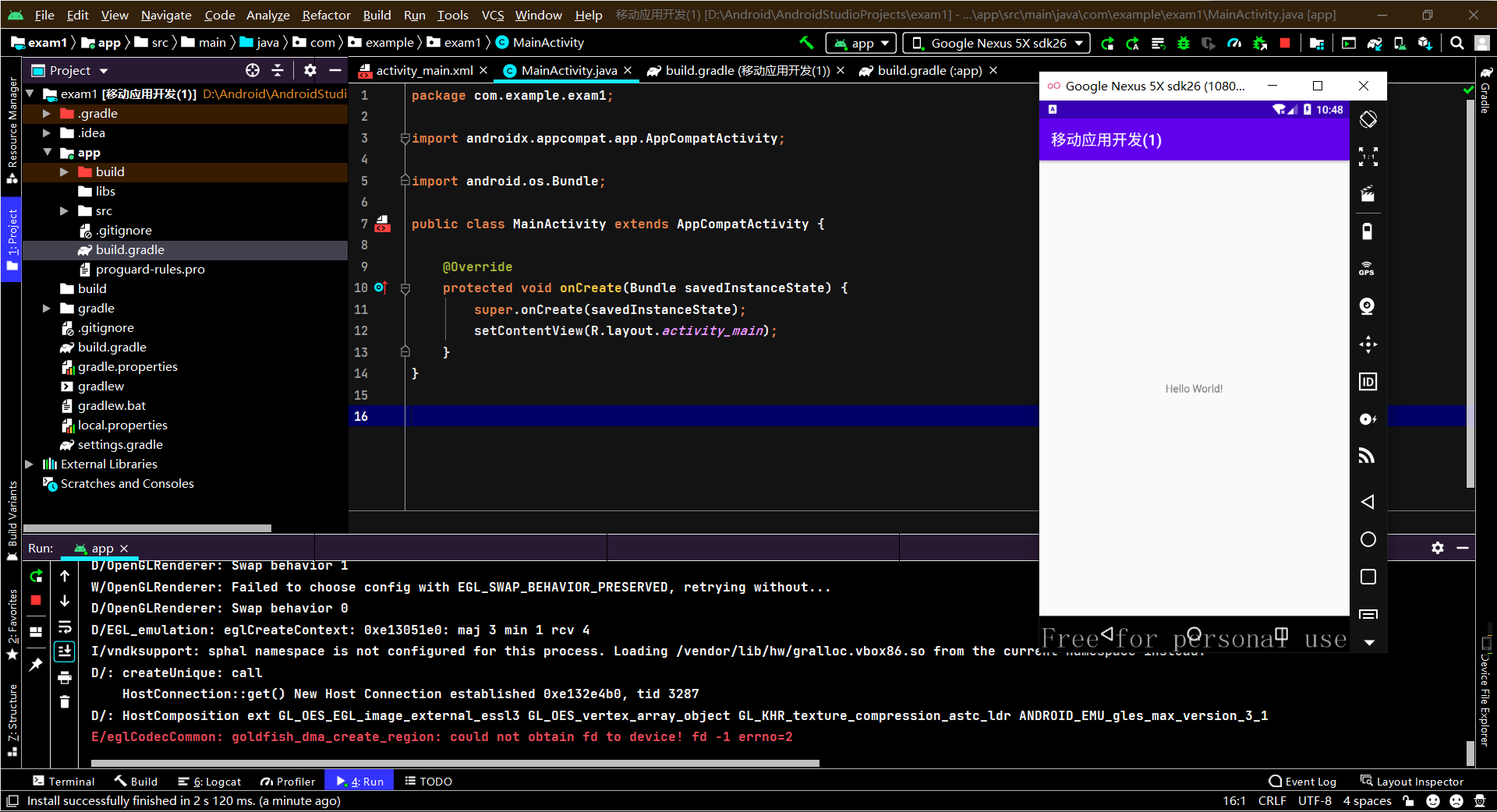Click the Profile app gauge icon
The width and height of the screenshot is (1497, 812).
pyautogui.click(x=1234, y=43)
